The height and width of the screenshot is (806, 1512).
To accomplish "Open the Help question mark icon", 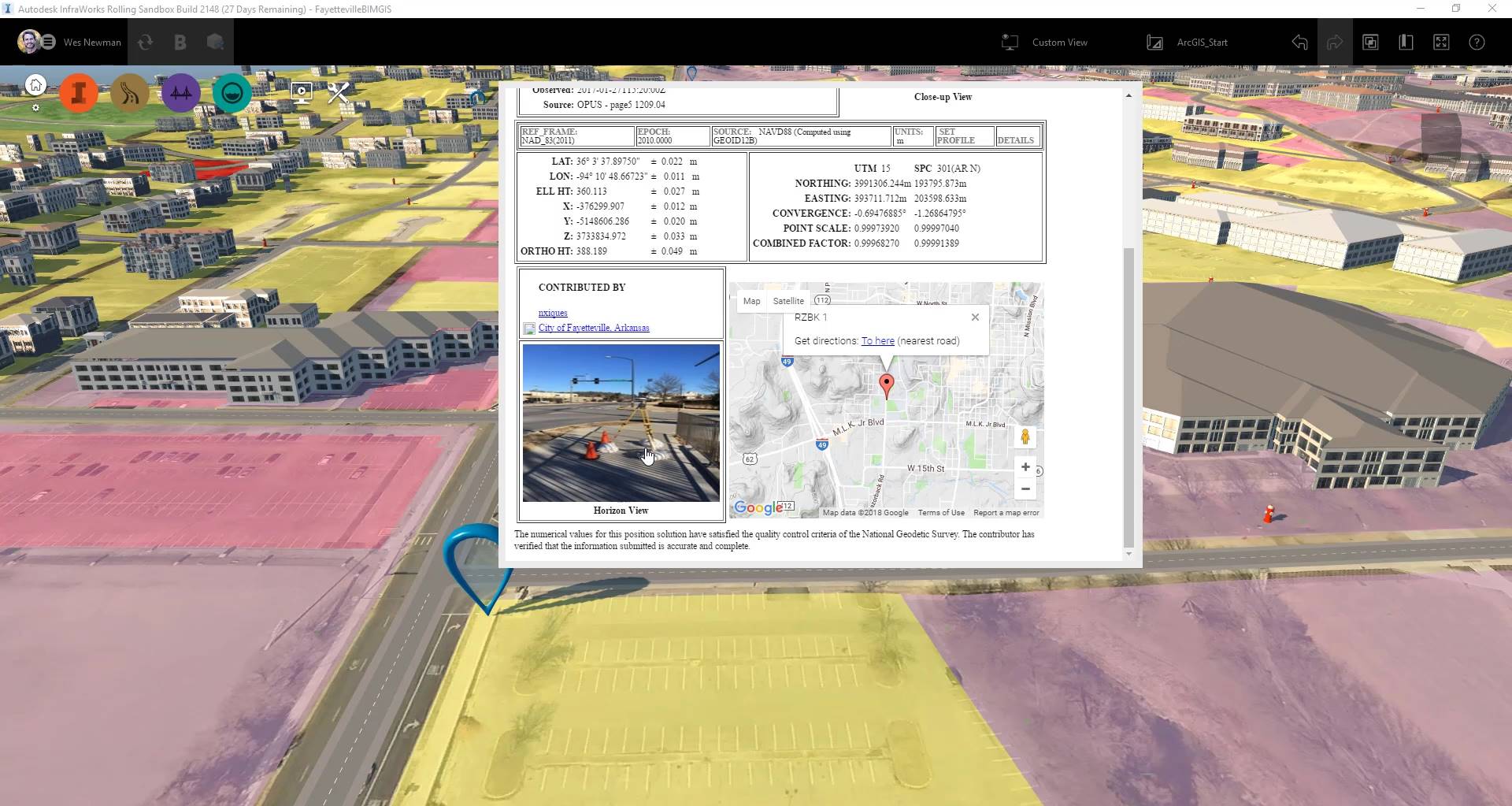I will (1476, 42).
